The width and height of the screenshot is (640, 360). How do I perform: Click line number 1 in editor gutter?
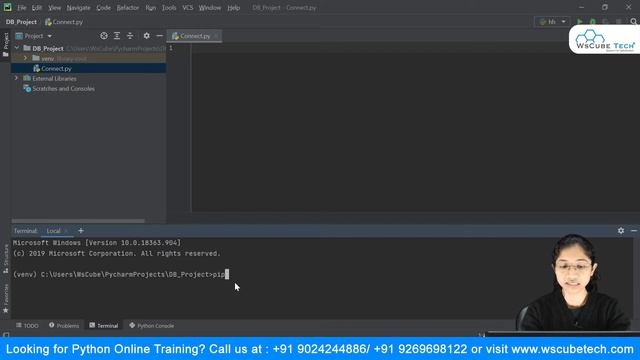[x=171, y=48]
